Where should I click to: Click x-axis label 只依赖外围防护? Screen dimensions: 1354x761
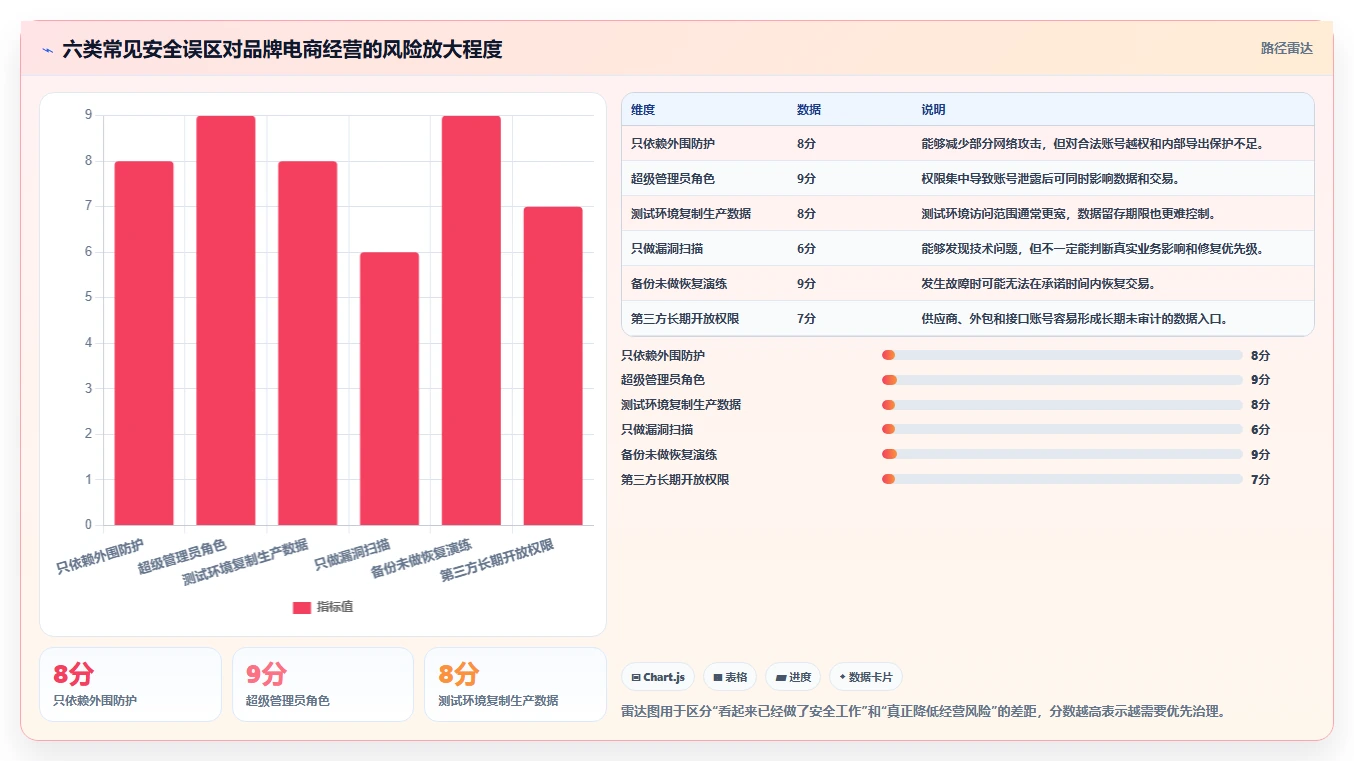point(100,556)
